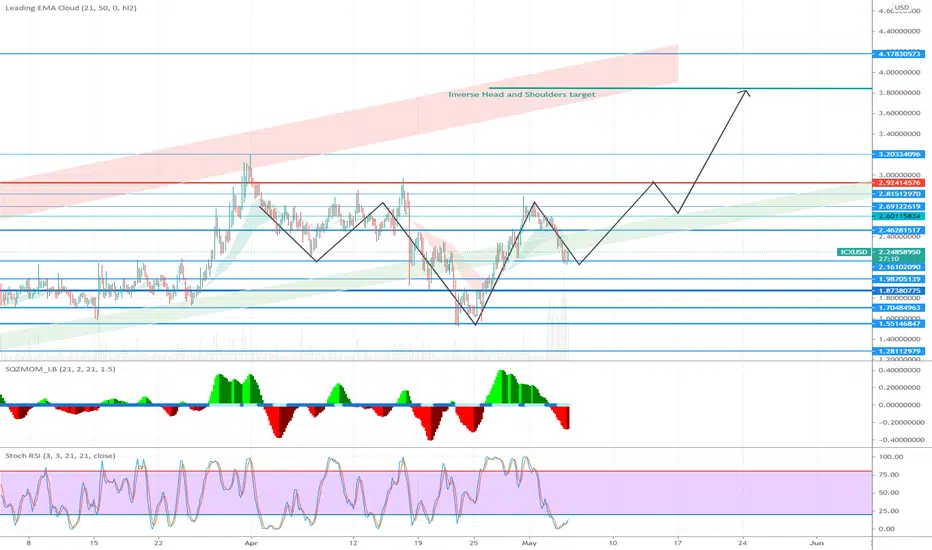Select the SQZMOM_LB indicator legend
This screenshot has height=550, width=932.
pyautogui.click(x=60, y=369)
